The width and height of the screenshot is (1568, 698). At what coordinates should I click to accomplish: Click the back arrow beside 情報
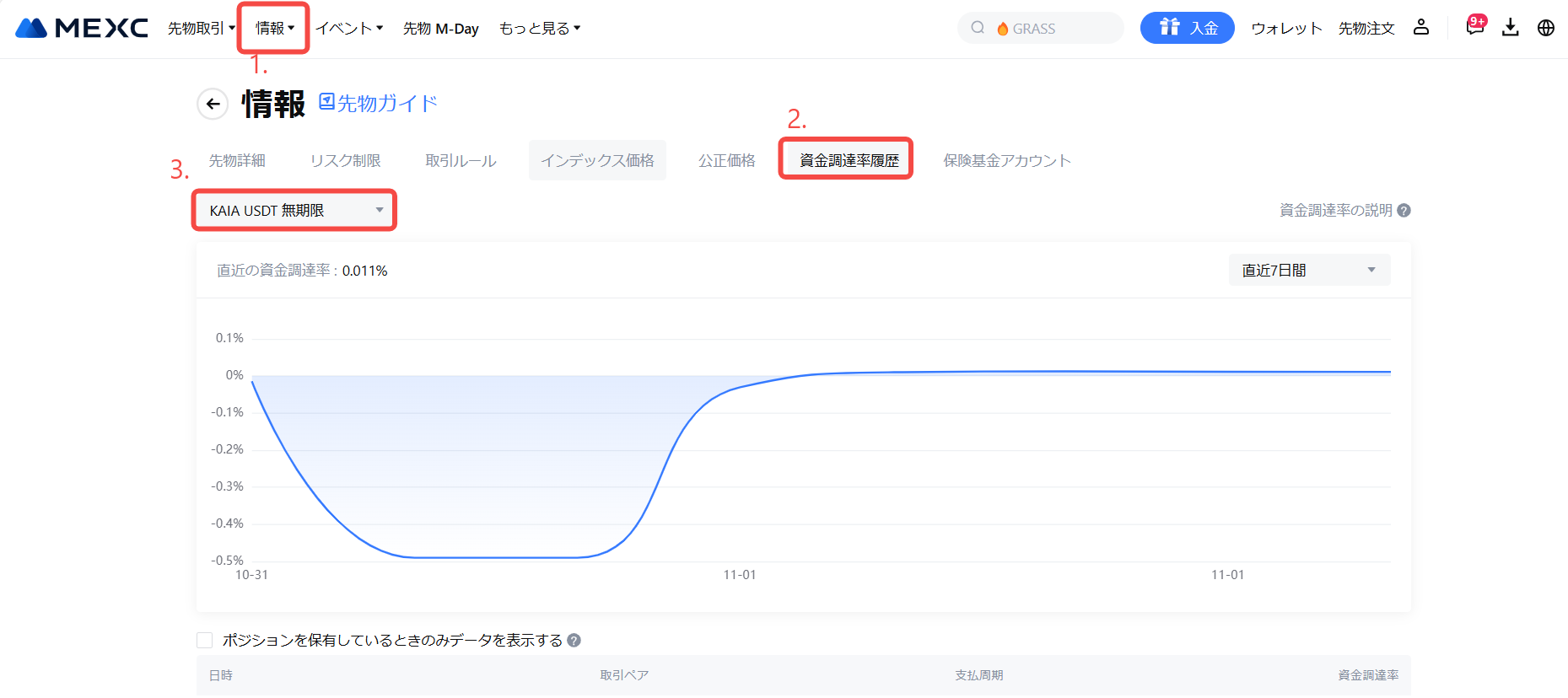[x=213, y=104]
